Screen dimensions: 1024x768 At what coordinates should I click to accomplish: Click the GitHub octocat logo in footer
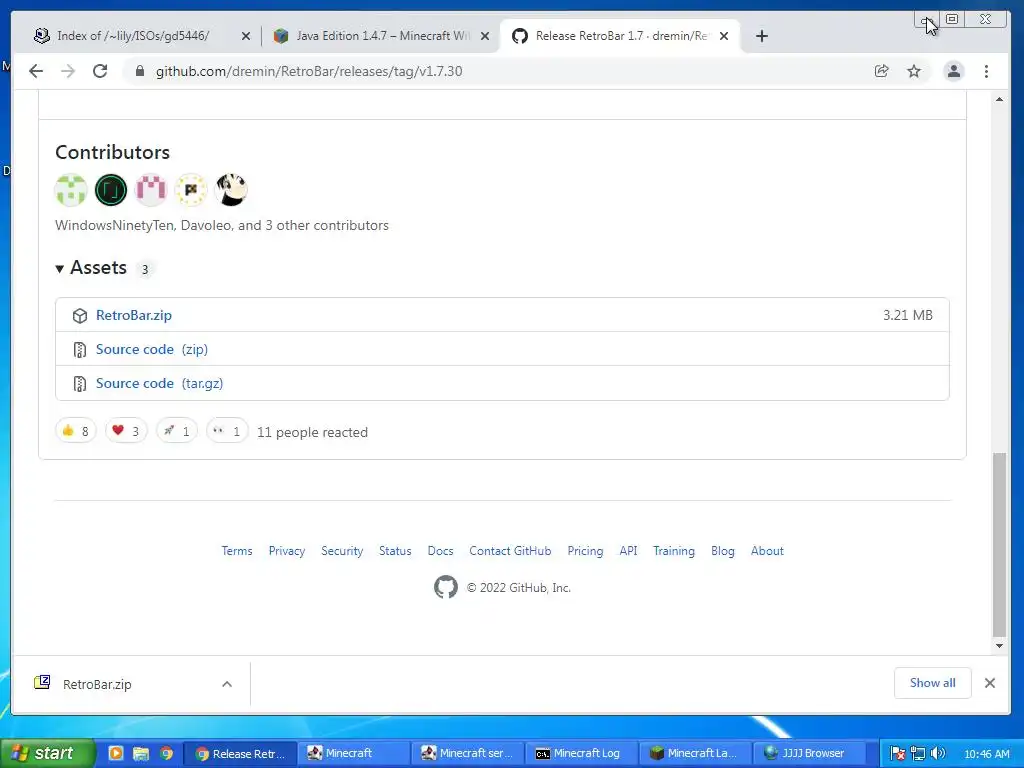tap(446, 587)
